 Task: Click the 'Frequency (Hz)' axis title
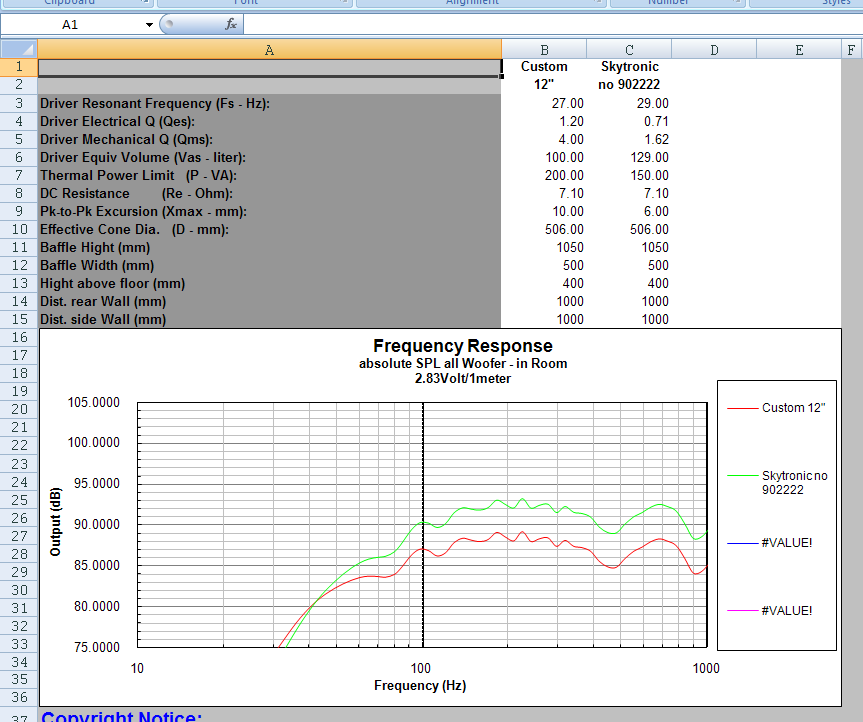click(420, 686)
